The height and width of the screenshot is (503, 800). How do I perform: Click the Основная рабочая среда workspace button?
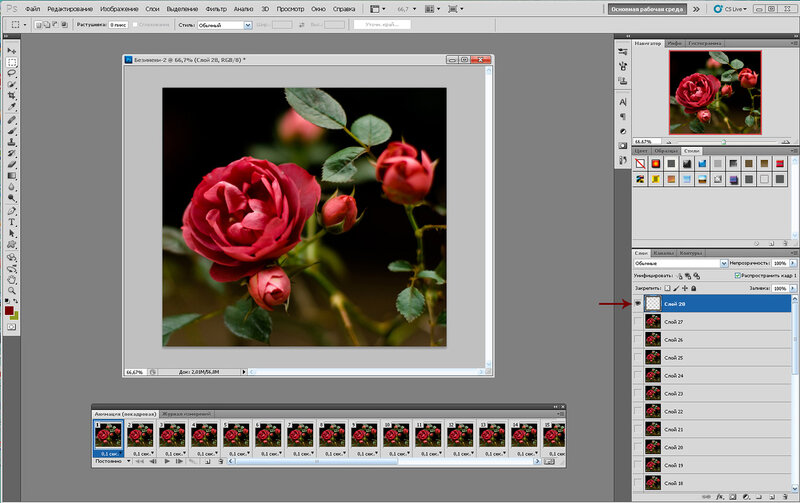click(x=647, y=9)
